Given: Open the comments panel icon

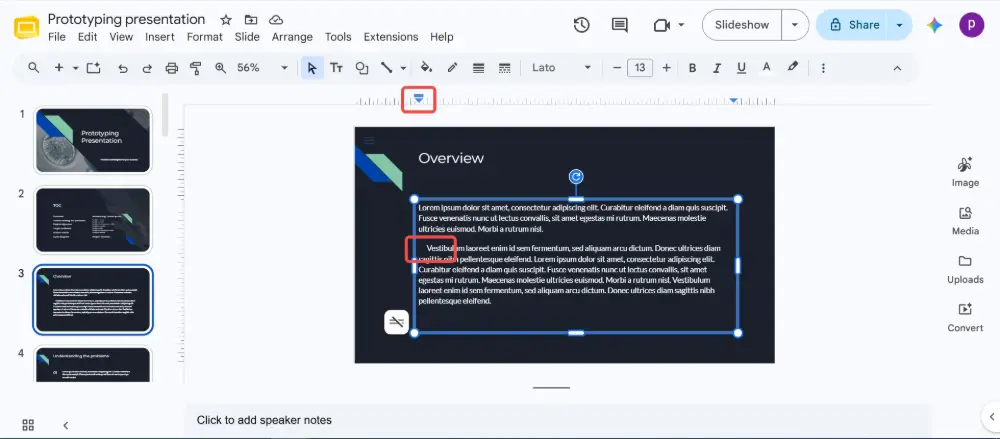Looking at the screenshot, I should point(619,25).
